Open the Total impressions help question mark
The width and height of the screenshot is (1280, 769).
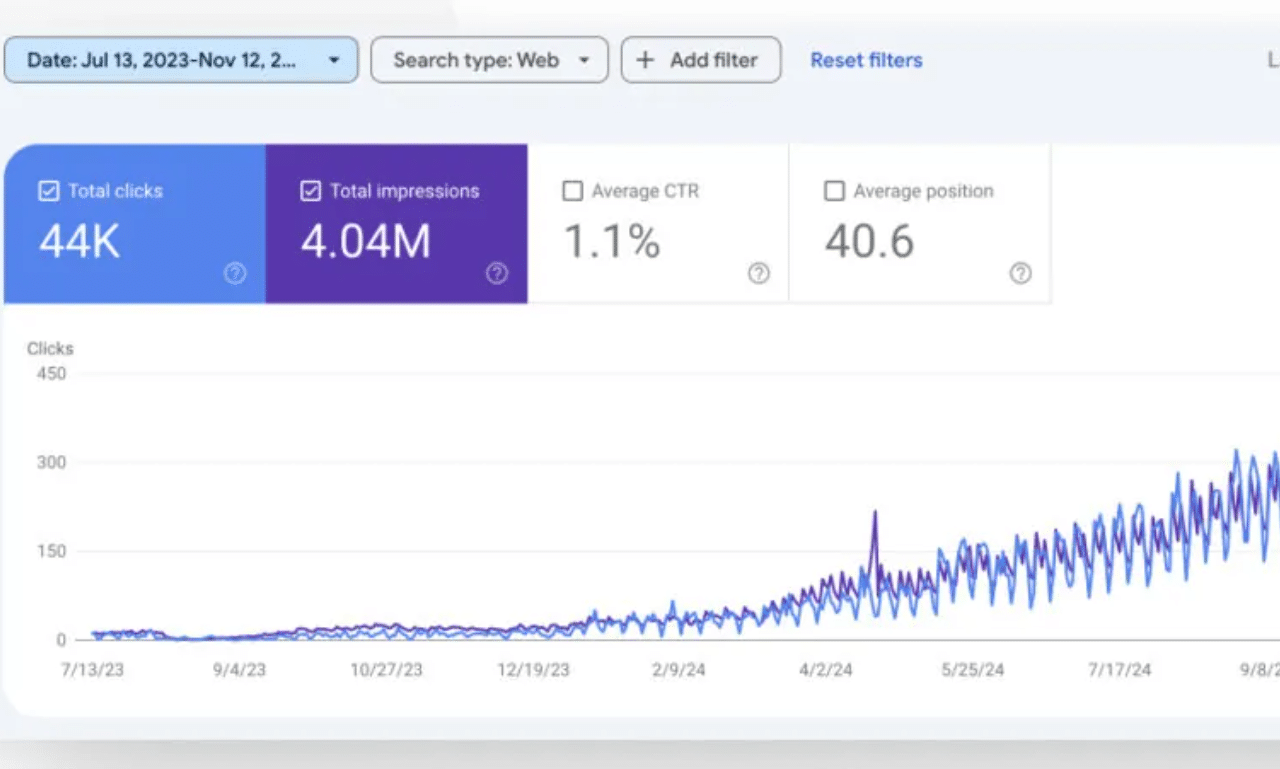(497, 274)
